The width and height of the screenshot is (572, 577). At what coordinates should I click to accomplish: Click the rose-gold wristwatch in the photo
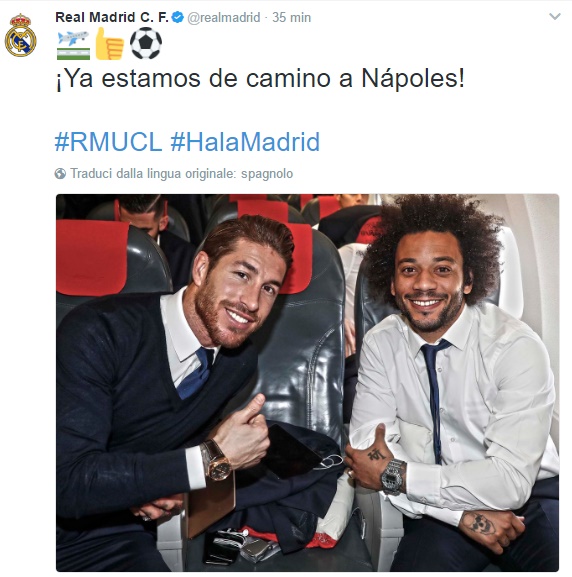(x=218, y=460)
